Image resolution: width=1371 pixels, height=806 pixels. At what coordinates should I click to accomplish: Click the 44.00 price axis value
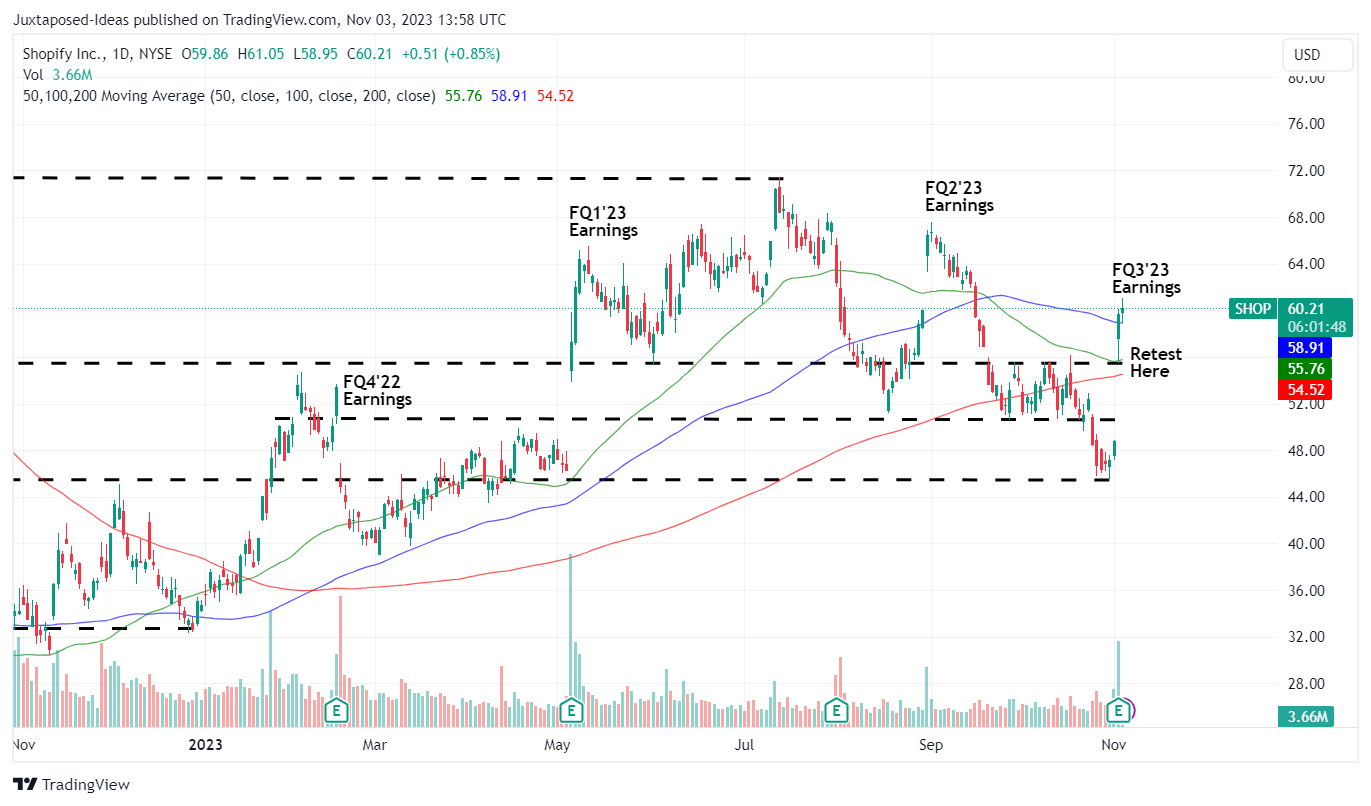click(x=1304, y=497)
